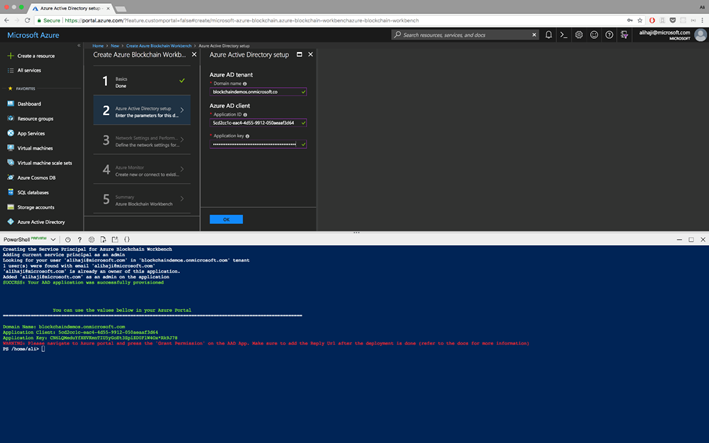Click Home in the breadcrumb
The height and width of the screenshot is (443, 709).
(98, 46)
